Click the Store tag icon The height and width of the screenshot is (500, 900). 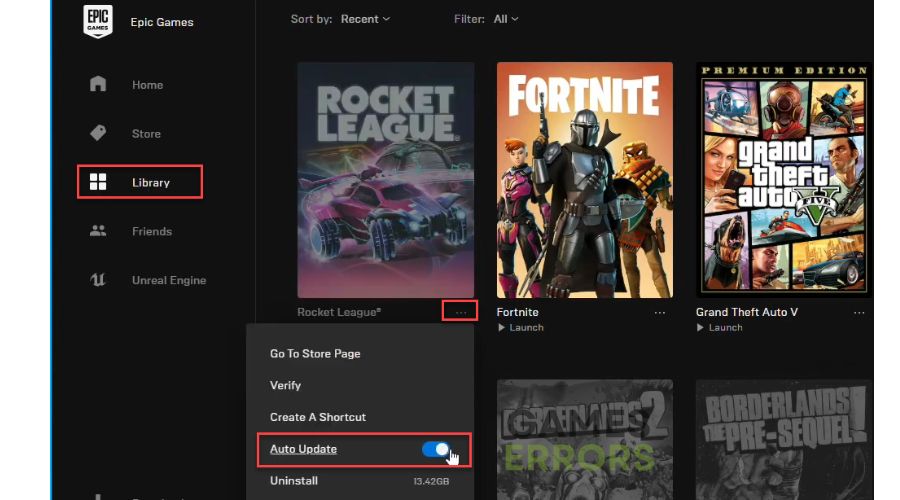(x=98, y=133)
